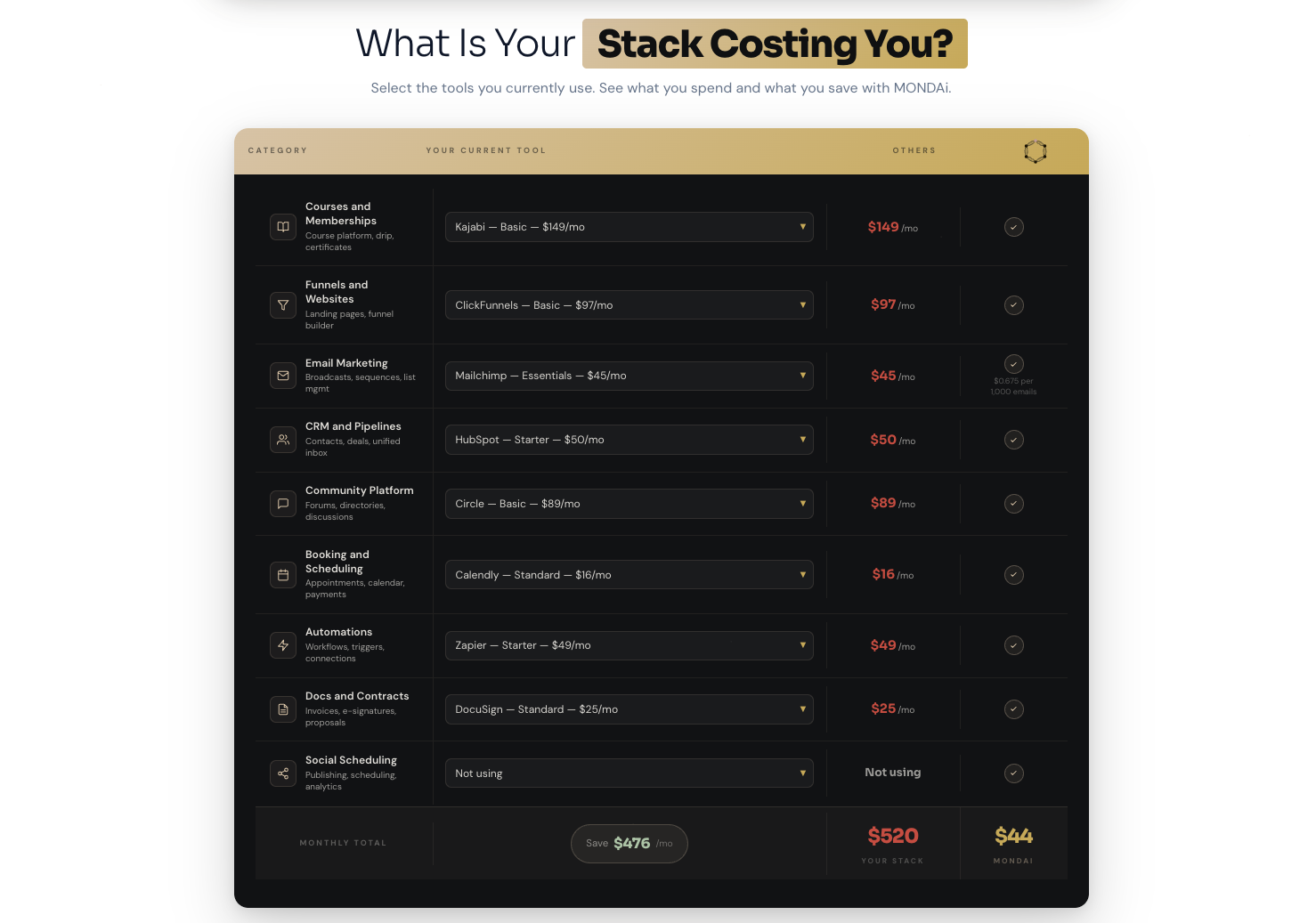This screenshot has height=923, width=1316.
Task: Click the 'Others' column header
Action: tap(914, 150)
